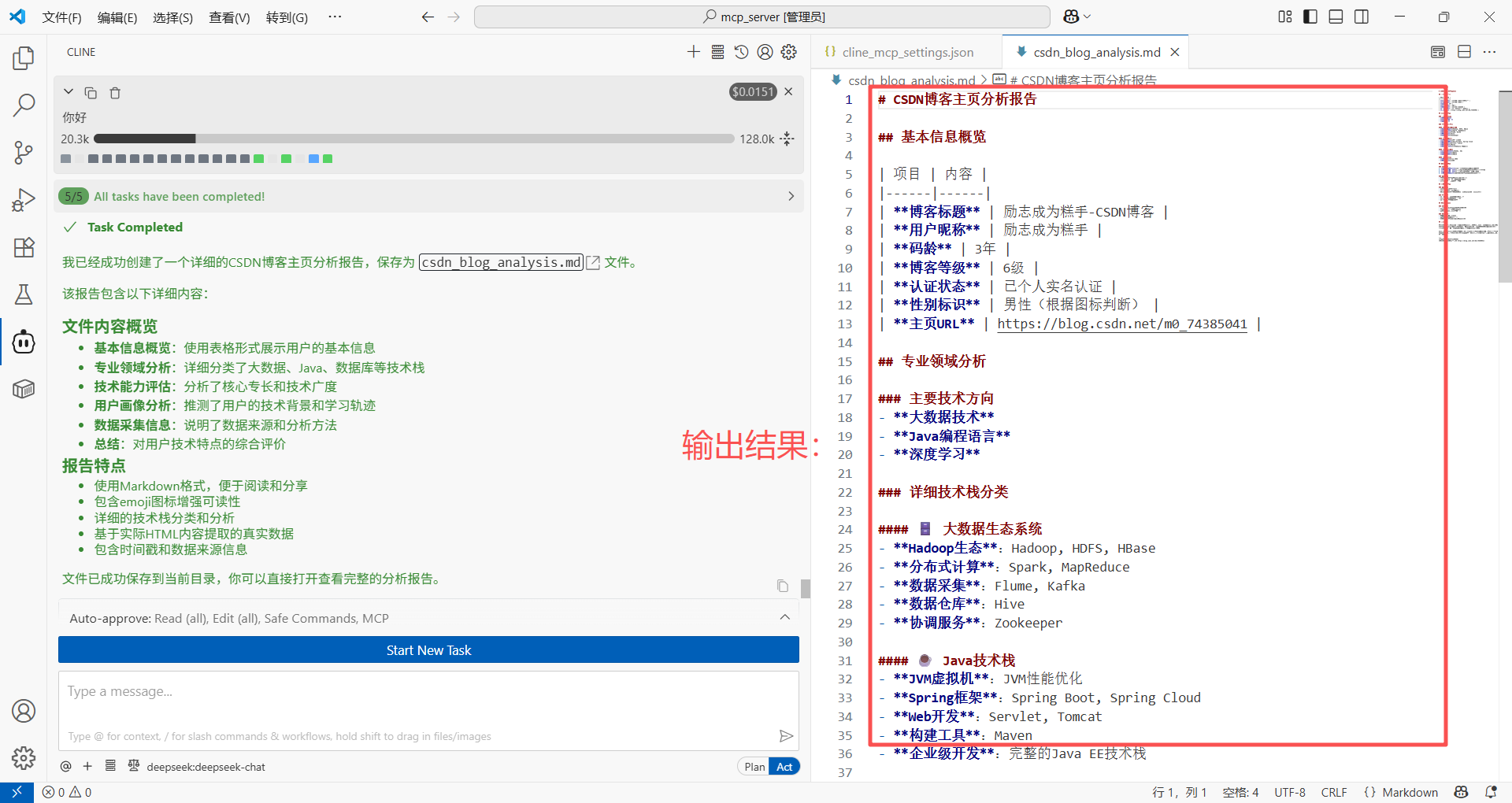Click the send message arrow
Image resolution: width=1512 pixels, height=803 pixels.
click(x=786, y=736)
